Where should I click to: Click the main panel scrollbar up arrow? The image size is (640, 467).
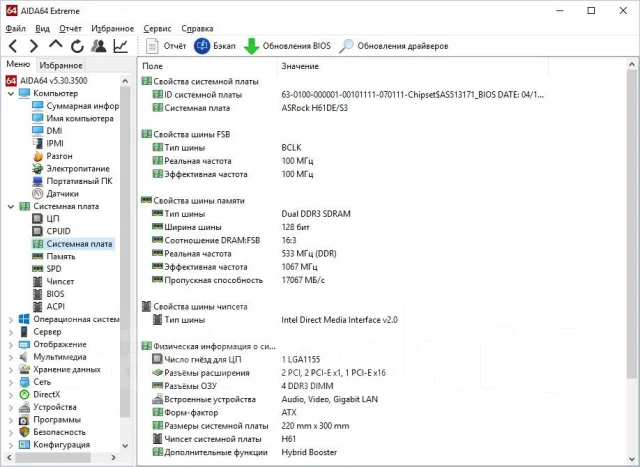coord(632,64)
